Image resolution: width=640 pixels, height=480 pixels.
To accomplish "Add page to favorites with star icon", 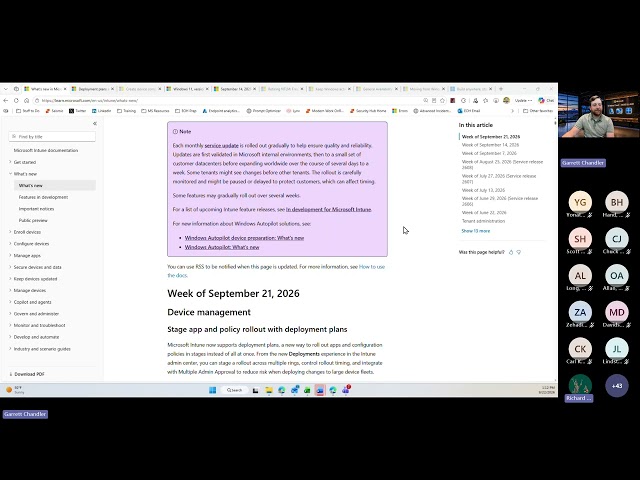I will (443, 100).
